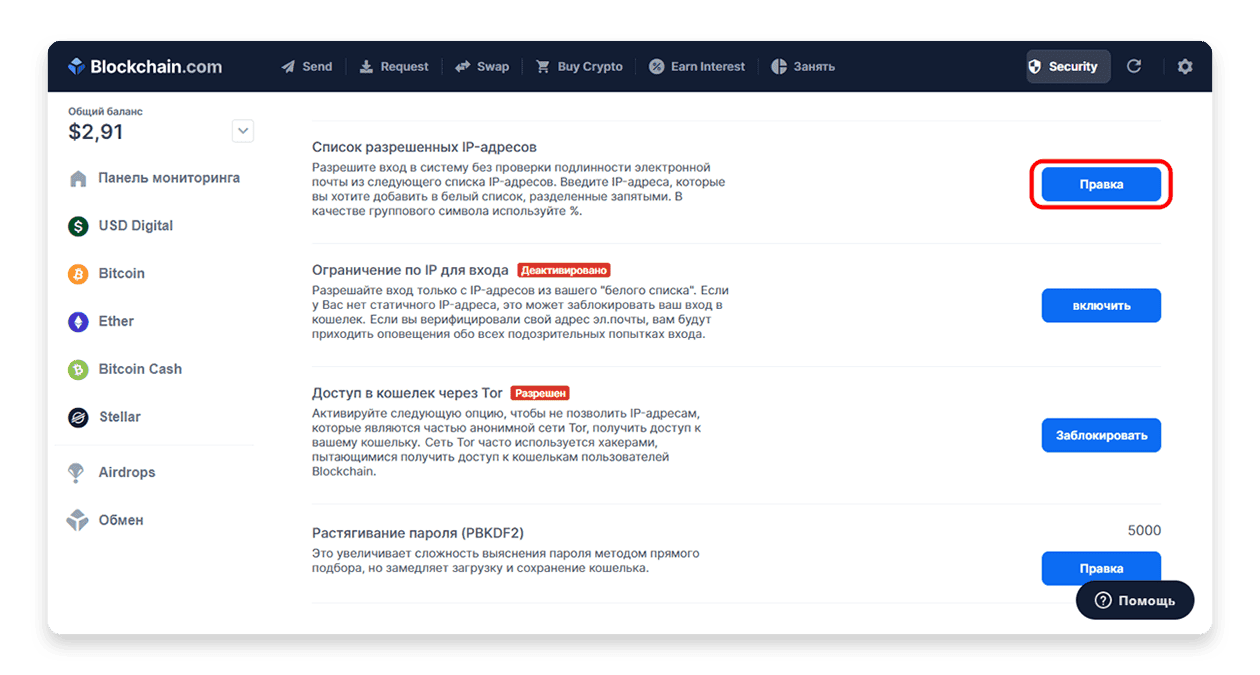Click the Ограничение по IP для входа heading

click(410, 270)
